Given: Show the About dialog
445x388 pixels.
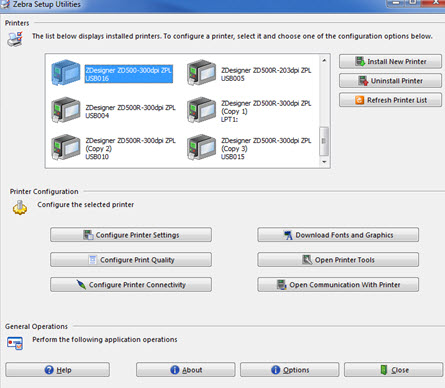Looking at the screenshot, I should (x=185, y=370).
